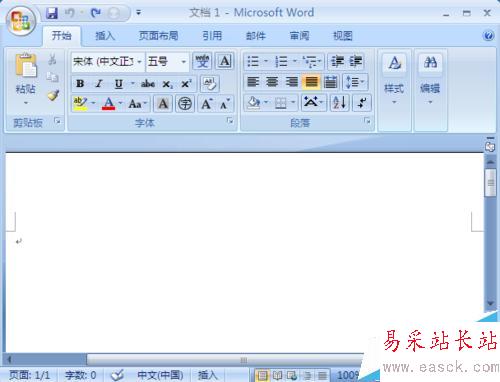Switch to the 插入 tab
The height and width of the screenshot is (382, 500).
tap(105, 36)
